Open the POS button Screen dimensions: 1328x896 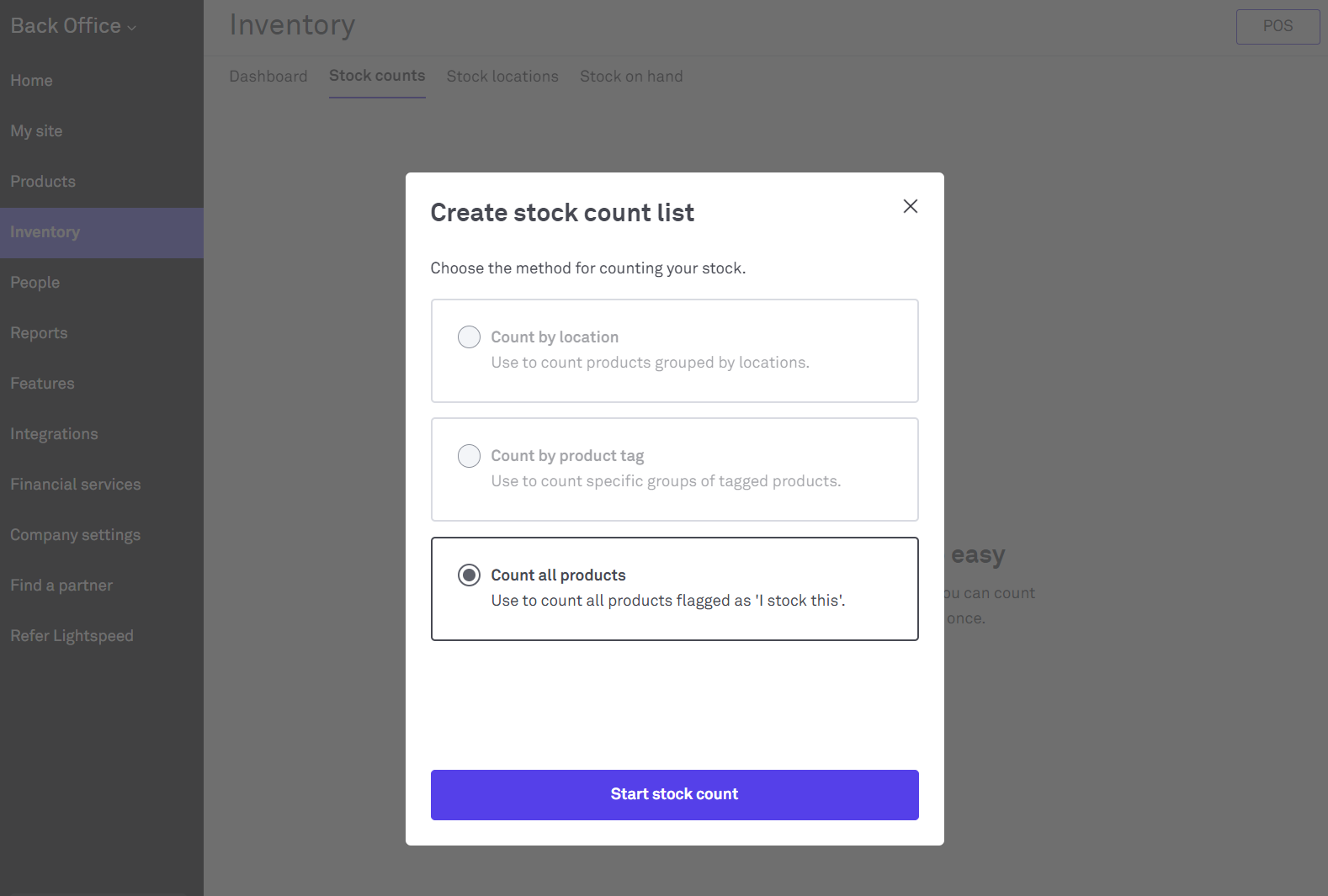[1277, 26]
